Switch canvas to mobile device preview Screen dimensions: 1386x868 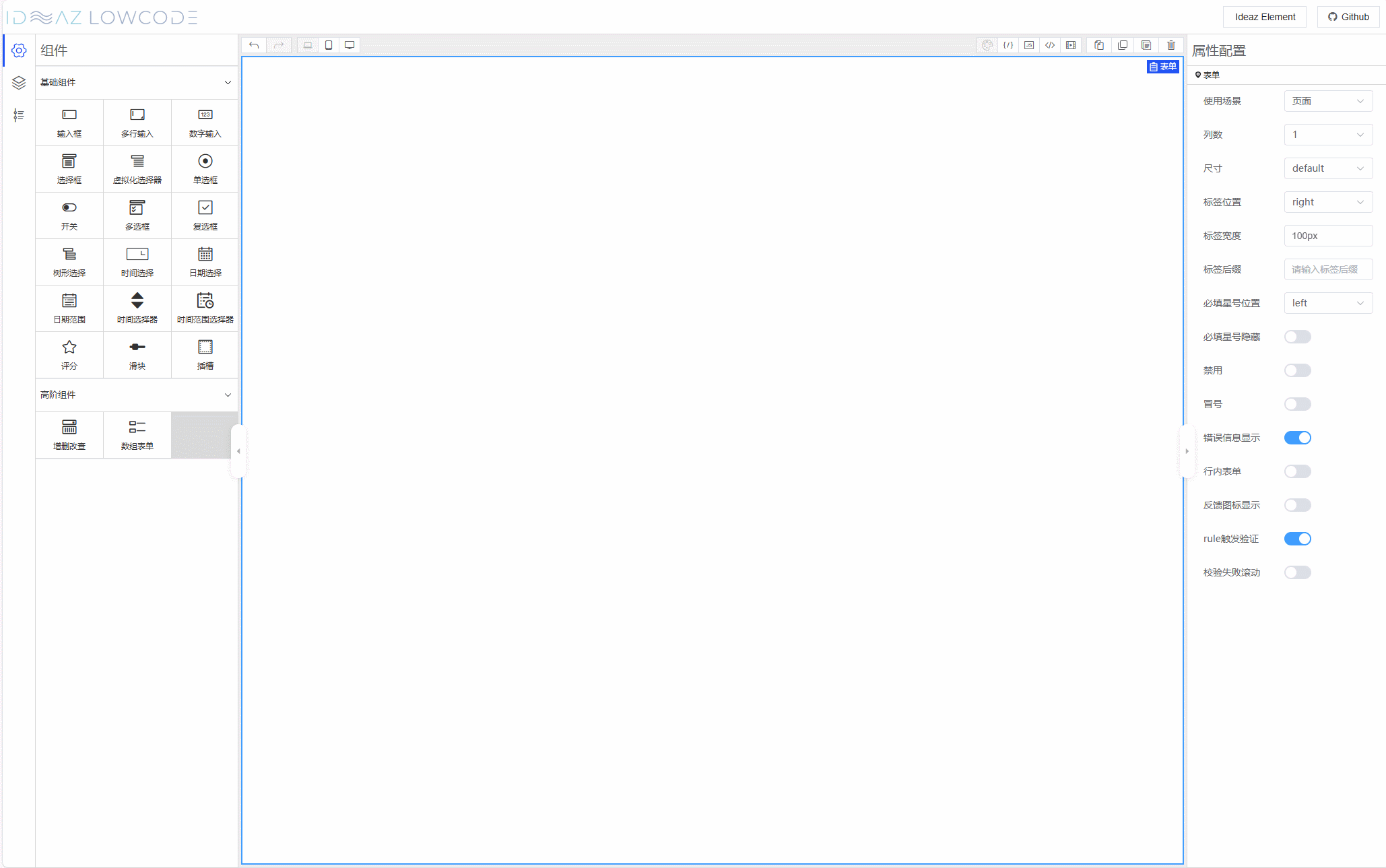pyautogui.click(x=329, y=45)
